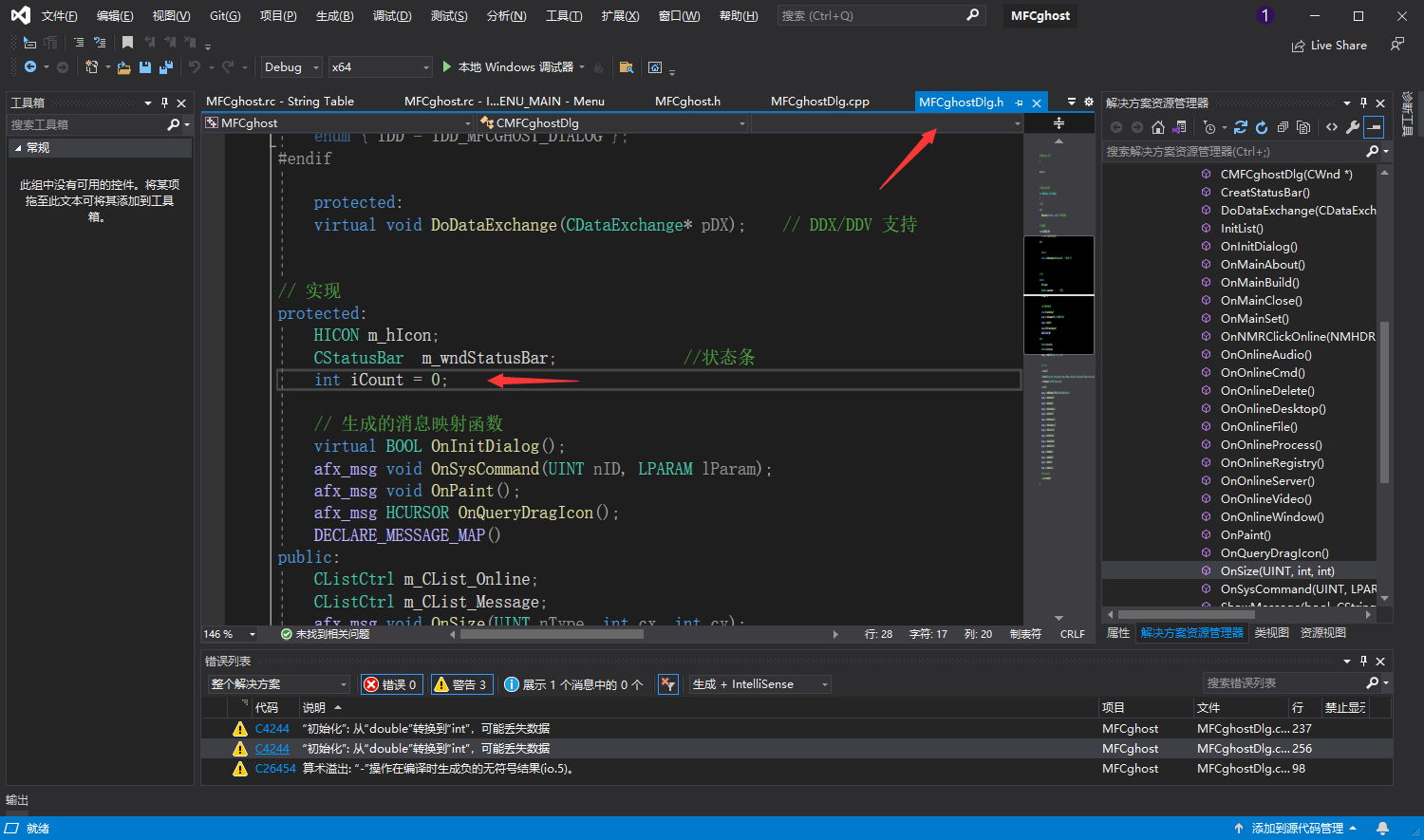This screenshot has height=840, width=1424.
Task: Open the 调试(D) menu
Action: click(x=392, y=16)
